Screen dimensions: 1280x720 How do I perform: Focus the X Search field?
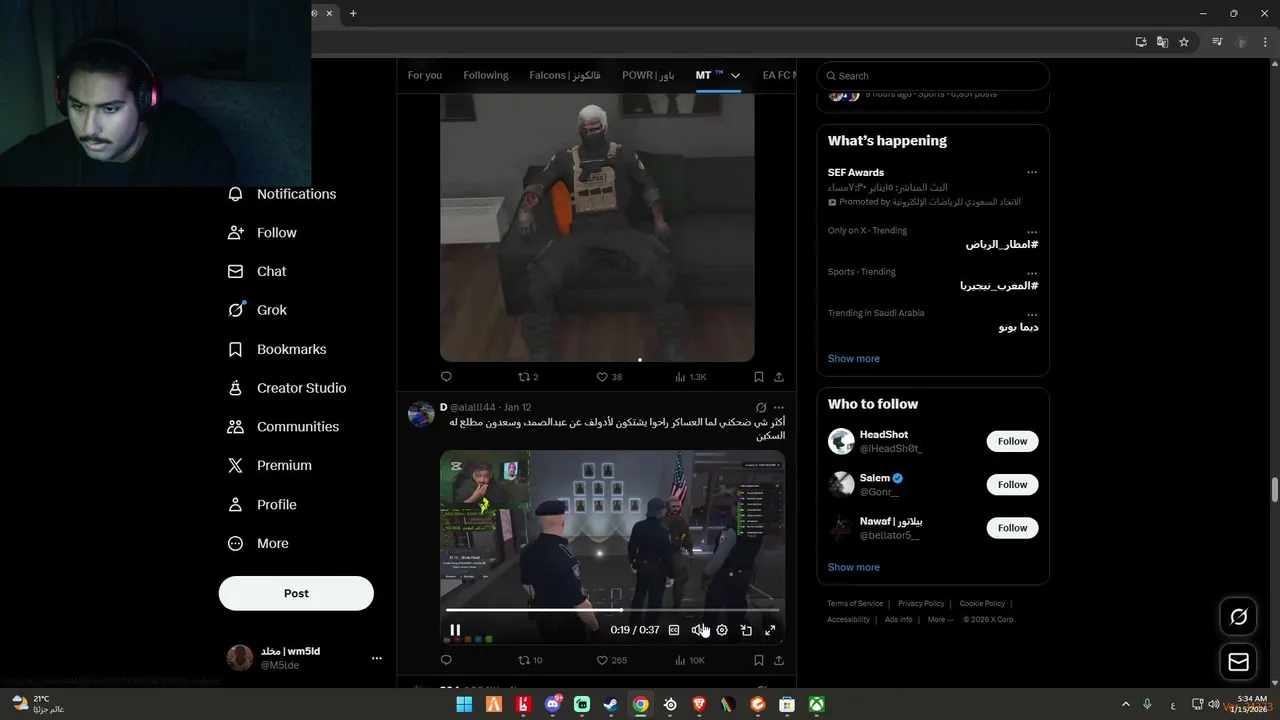point(933,76)
